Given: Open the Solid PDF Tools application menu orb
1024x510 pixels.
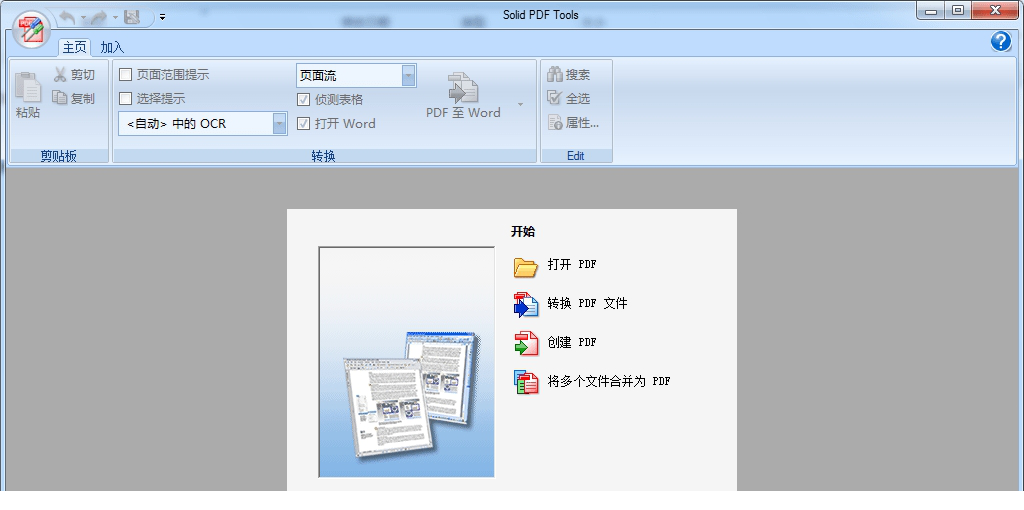Looking at the screenshot, I should [31, 29].
